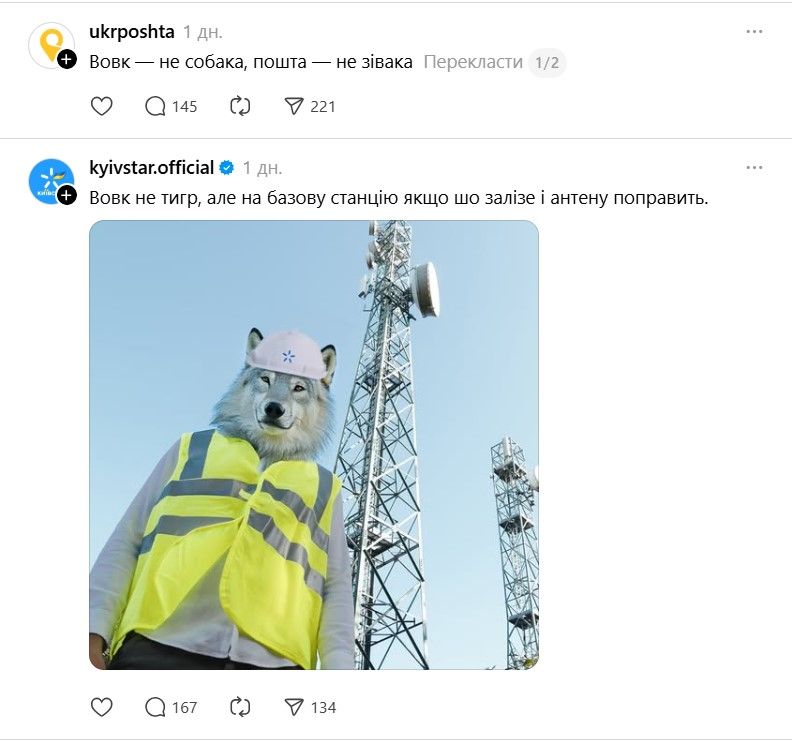Open ukrposhta post timestamp 1 дн.
792x747 pixels.
[203, 32]
